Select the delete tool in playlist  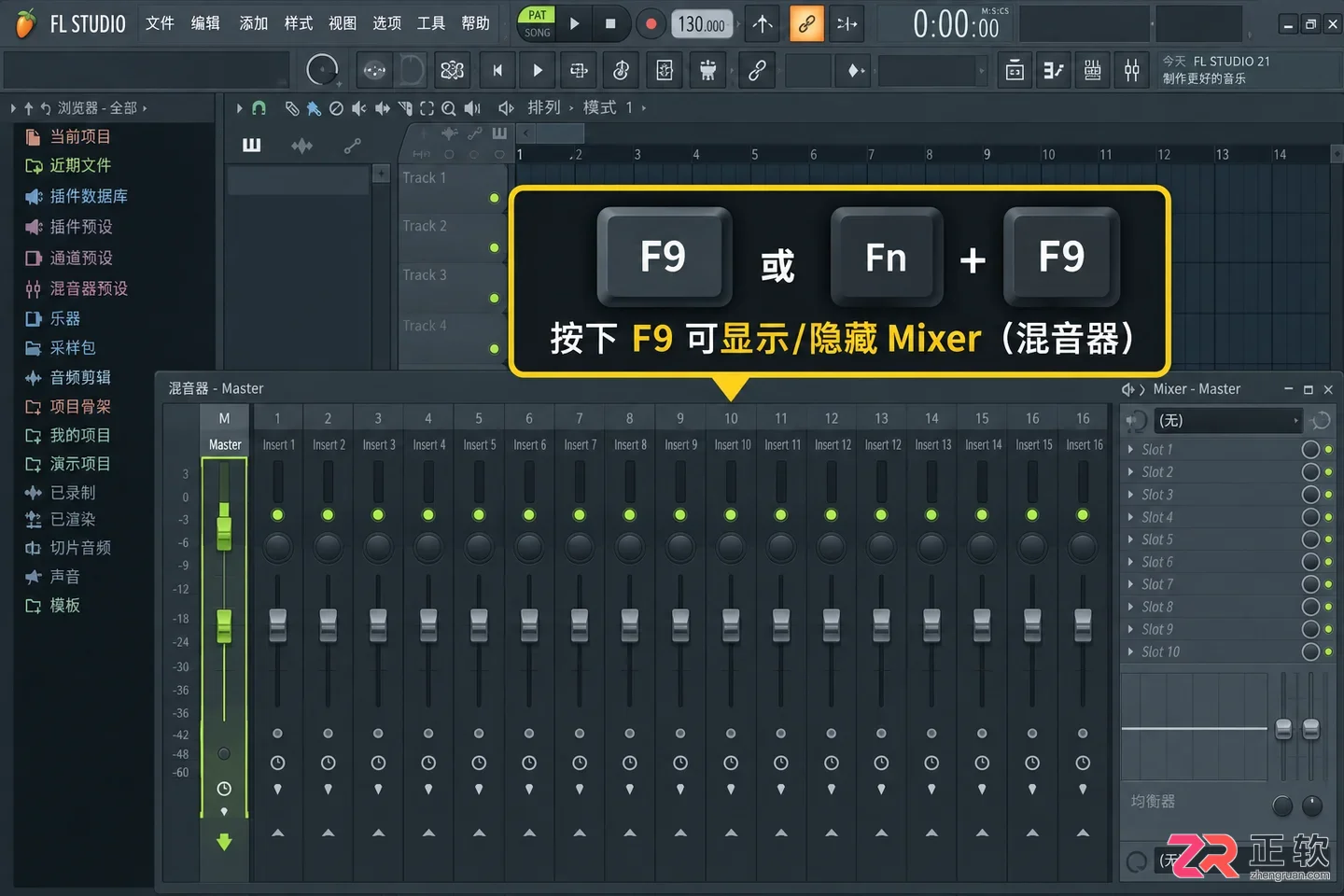[336, 108]
